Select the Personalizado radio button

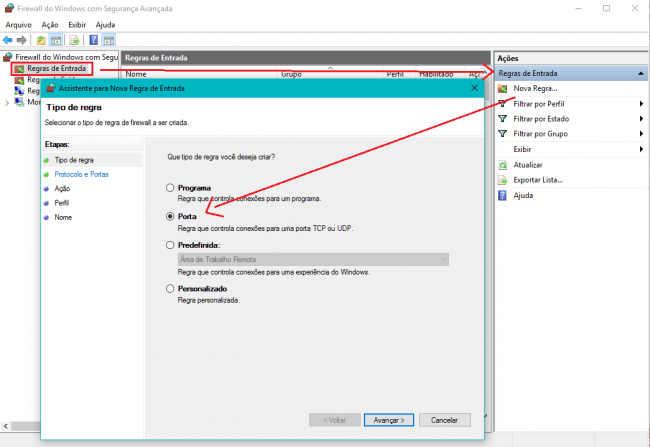coord(170,289)
